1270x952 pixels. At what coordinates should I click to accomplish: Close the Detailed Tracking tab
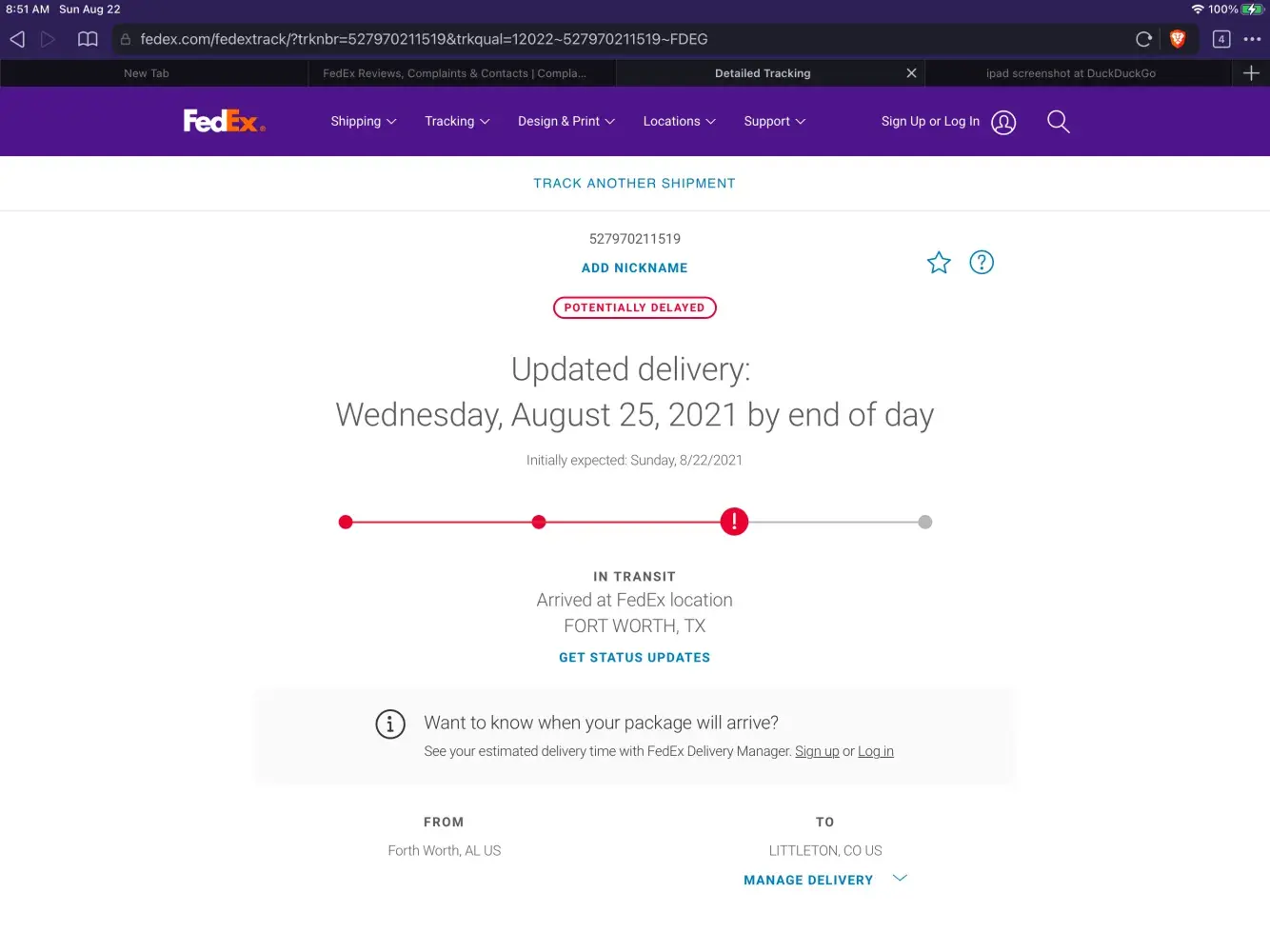coord(911,73)
